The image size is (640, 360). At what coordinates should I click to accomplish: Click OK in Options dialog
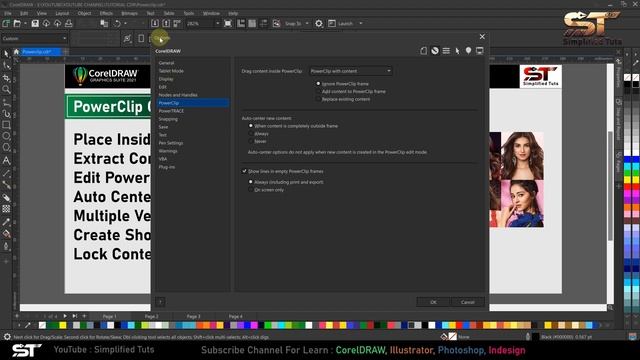point(433,302)
